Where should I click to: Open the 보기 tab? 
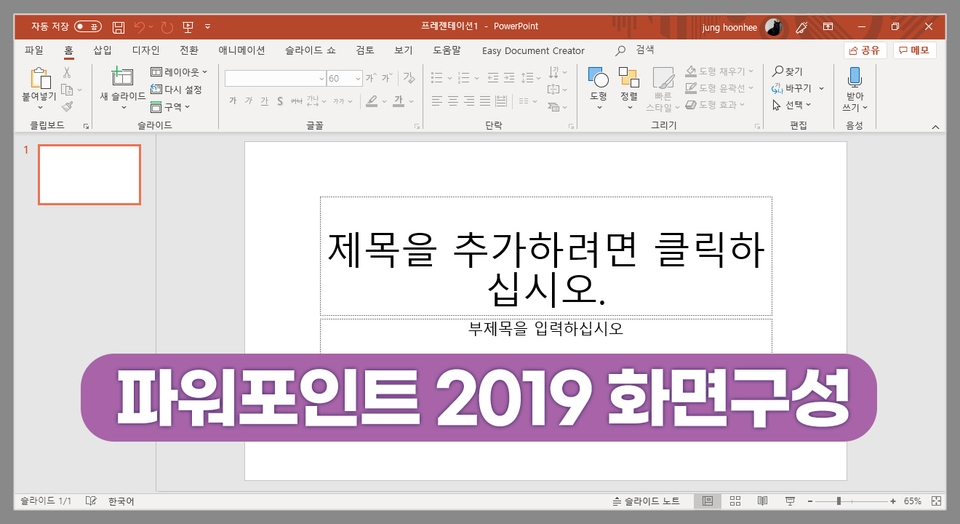(x=403, y=50)
